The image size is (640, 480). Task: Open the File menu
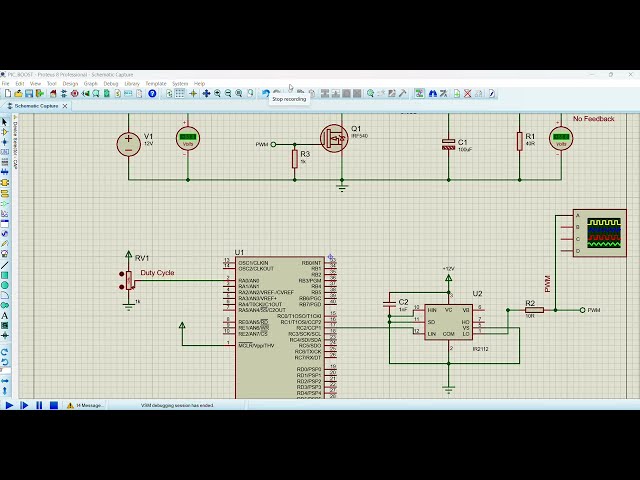pyautogui.click(x=6, y=84)
